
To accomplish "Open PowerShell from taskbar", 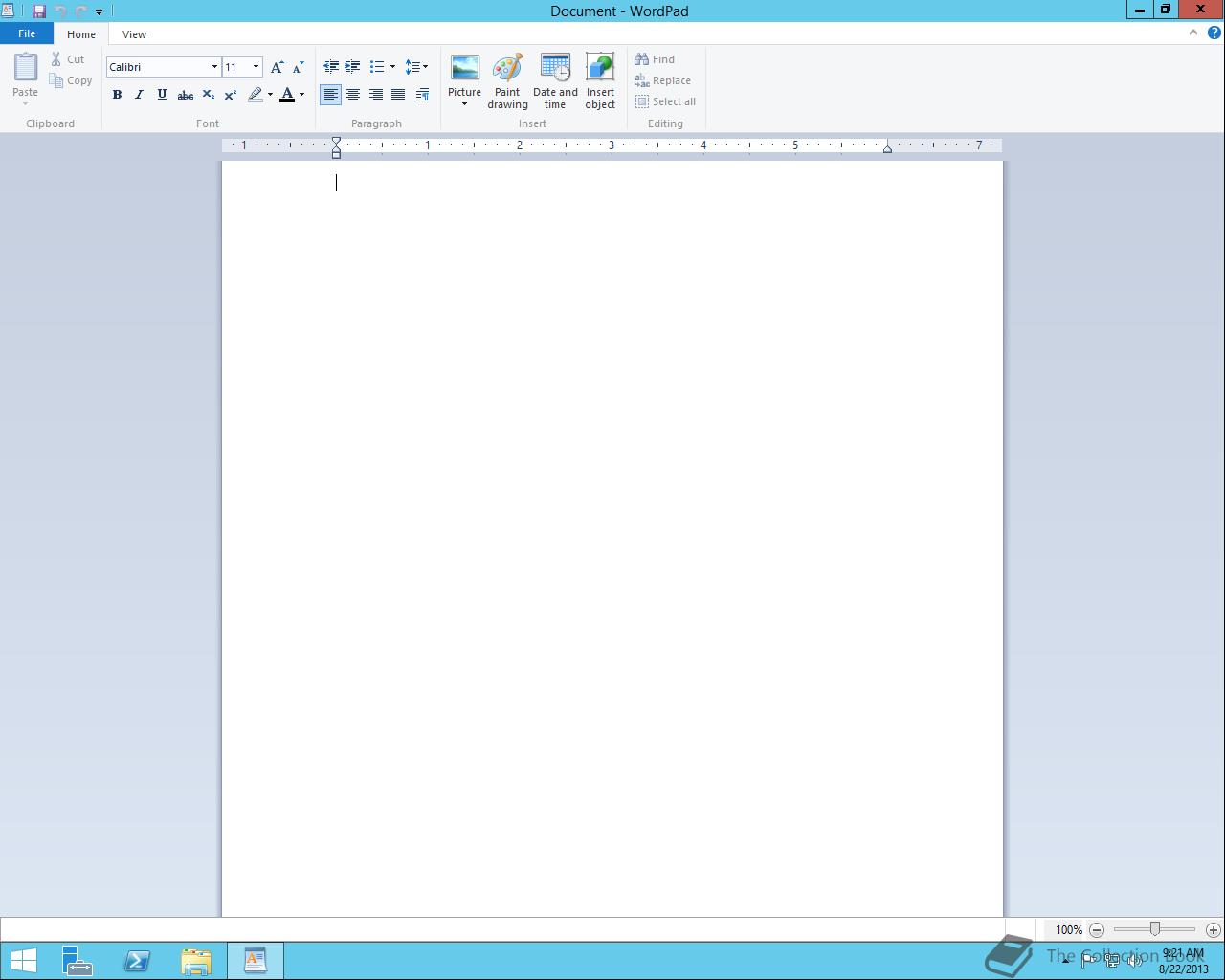I will (137, 960).
